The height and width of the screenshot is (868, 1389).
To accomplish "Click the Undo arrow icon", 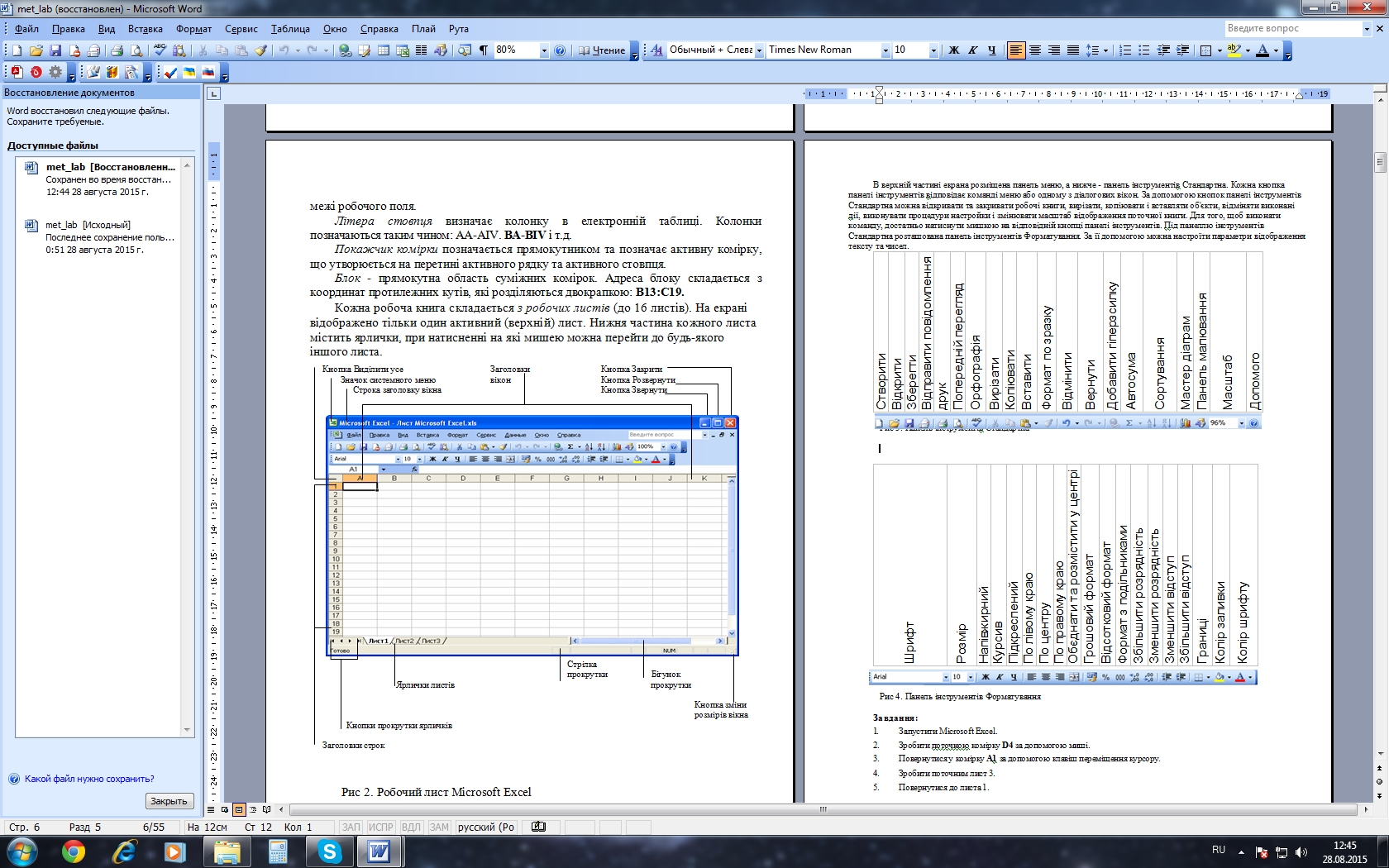I will [284, 50].
